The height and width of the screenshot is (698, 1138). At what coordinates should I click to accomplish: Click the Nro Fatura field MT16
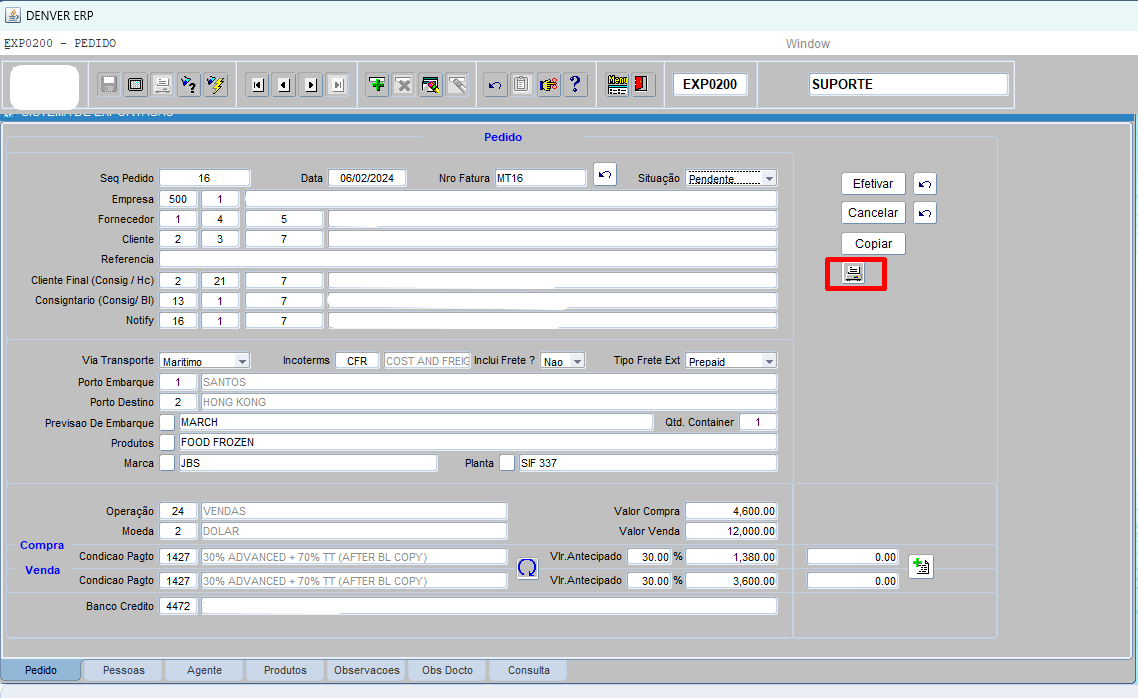[541, 178]
